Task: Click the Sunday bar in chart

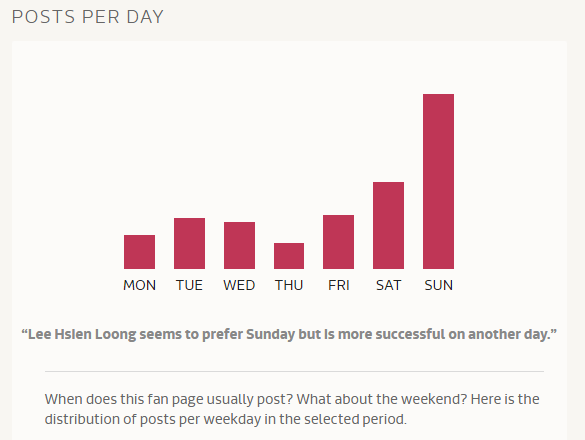Action: click(x=438, y=181)
